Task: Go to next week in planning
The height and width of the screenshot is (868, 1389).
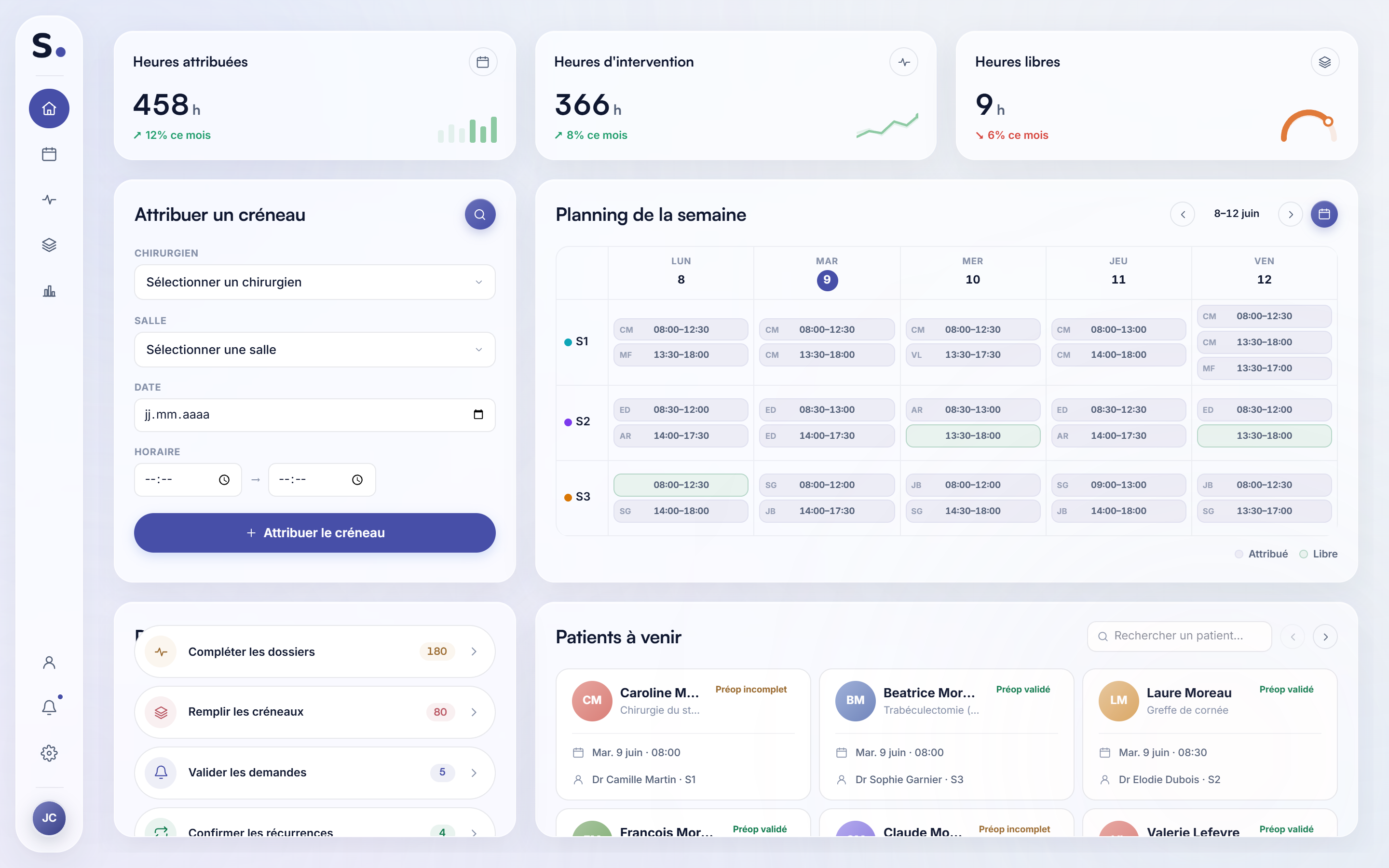Action: 1290,214
